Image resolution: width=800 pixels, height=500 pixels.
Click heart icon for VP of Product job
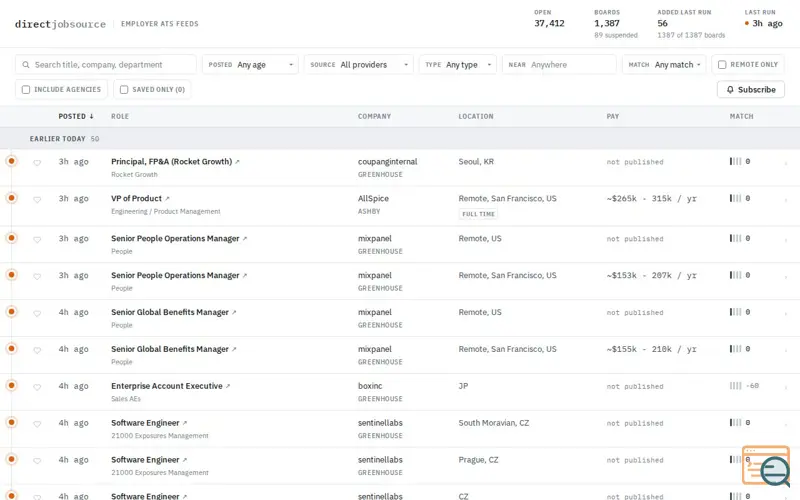[37, 199]
